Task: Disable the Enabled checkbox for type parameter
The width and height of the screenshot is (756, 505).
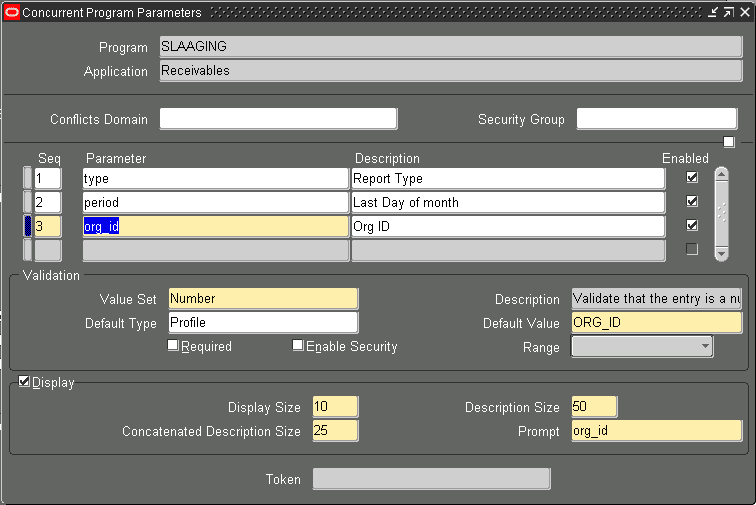Action: click(692, 178)
